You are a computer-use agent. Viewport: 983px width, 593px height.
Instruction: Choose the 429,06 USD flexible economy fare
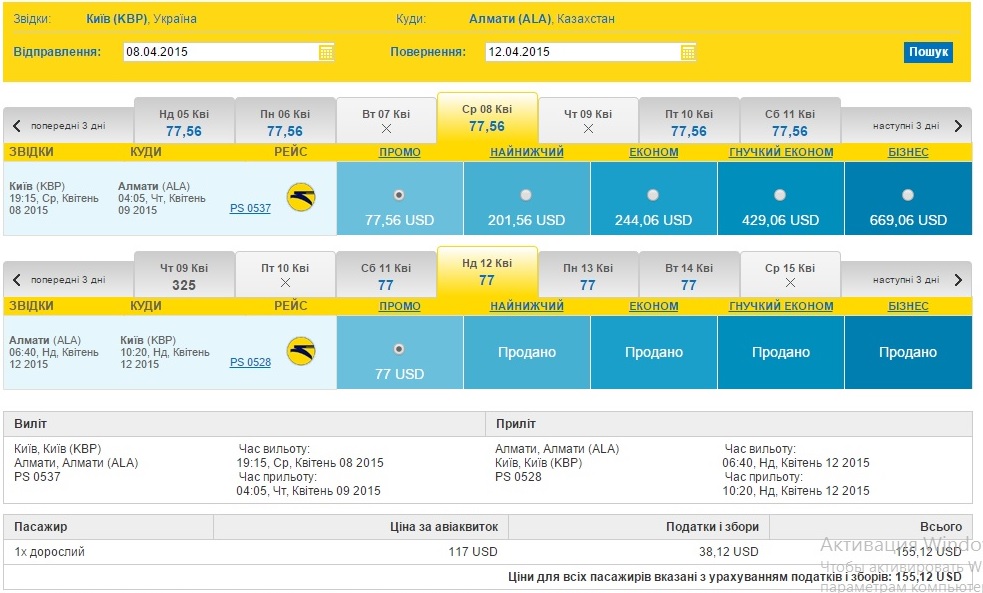[x=780, y=195]
